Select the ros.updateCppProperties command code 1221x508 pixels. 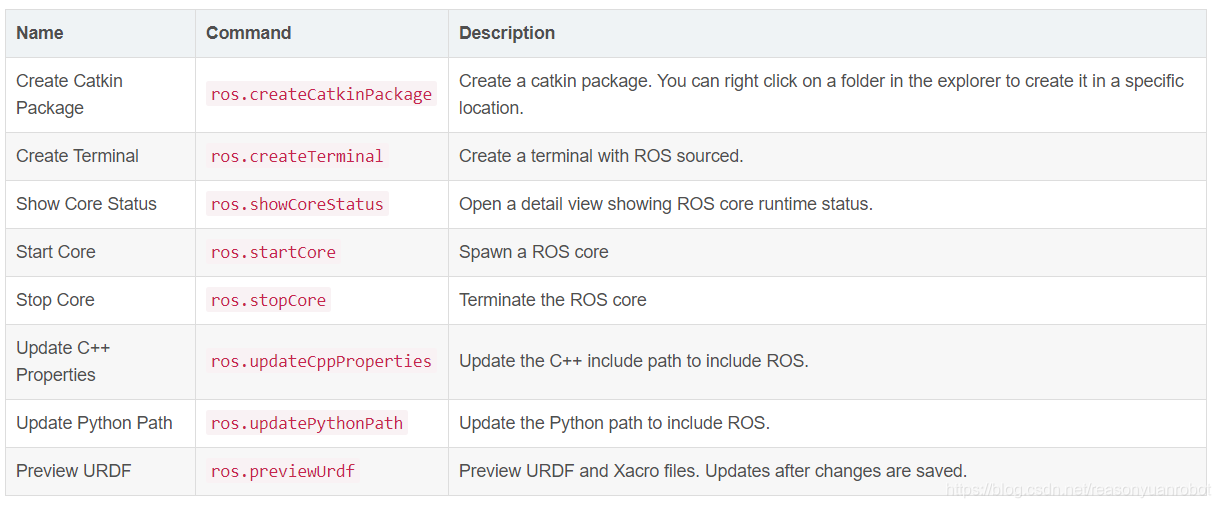tap(321, 361)
